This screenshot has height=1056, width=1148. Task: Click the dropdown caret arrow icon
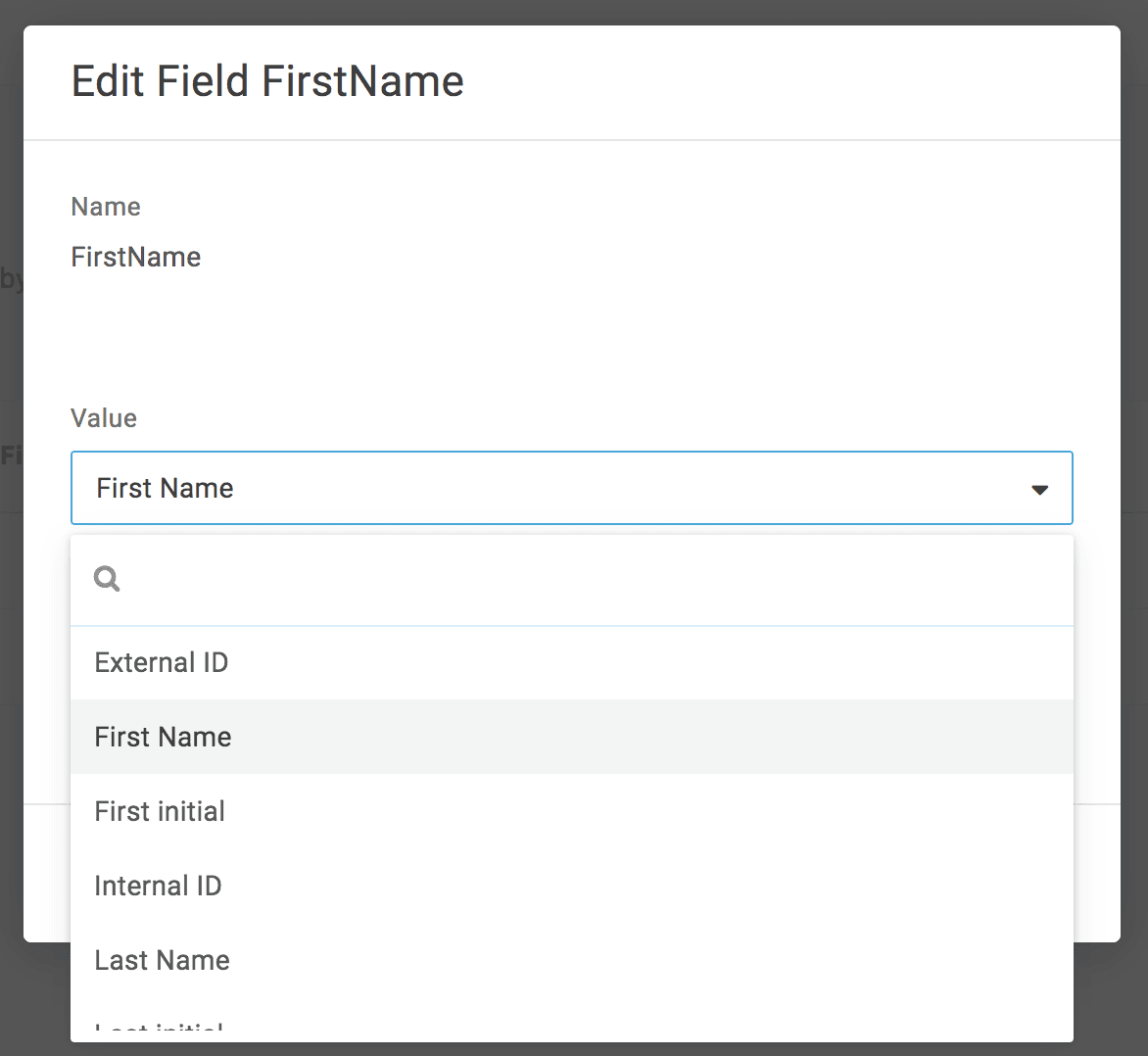point(1039,489)
